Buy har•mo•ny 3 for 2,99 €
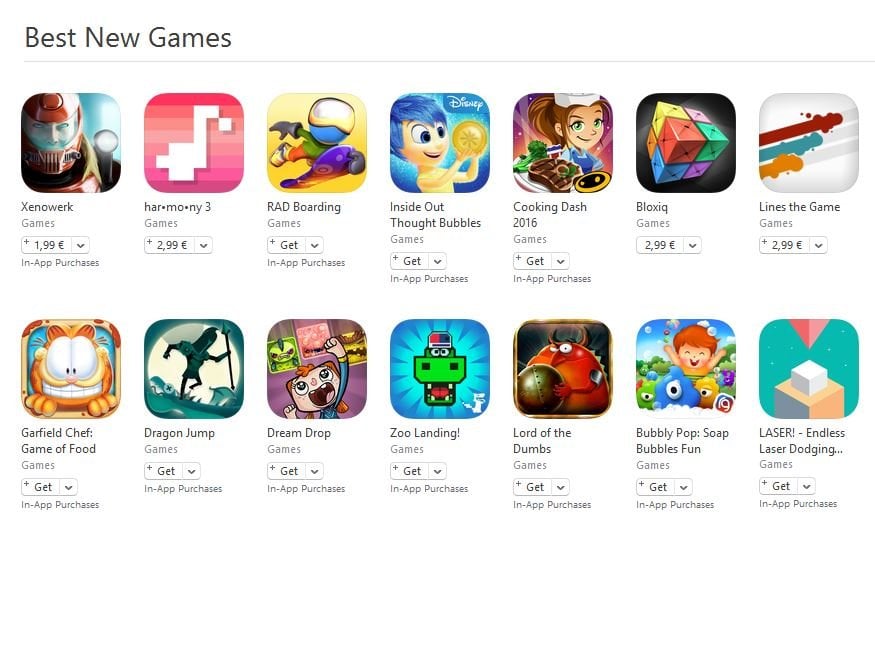 coord(170,245)
